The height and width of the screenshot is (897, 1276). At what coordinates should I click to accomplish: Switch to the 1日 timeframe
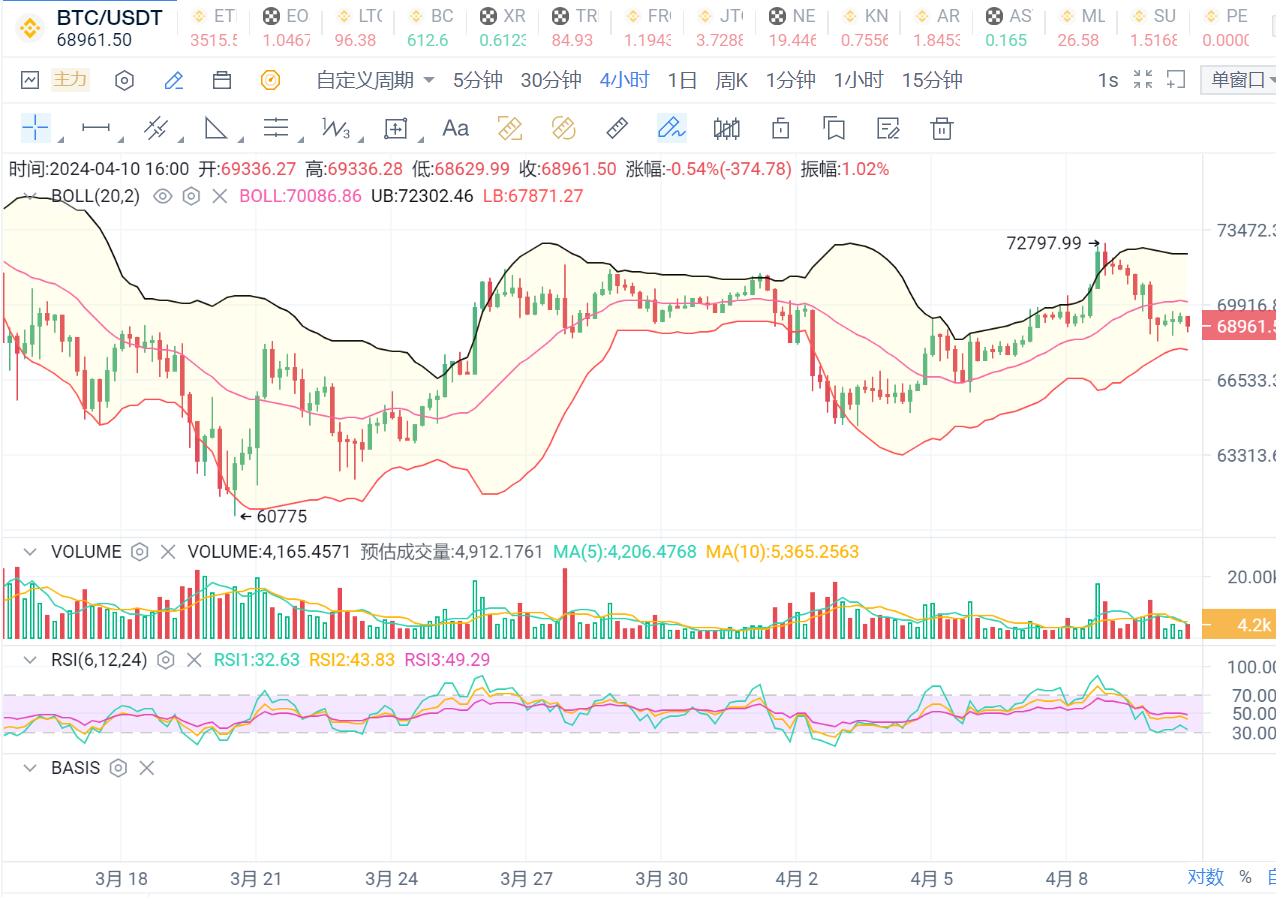[x=682, y=80]
